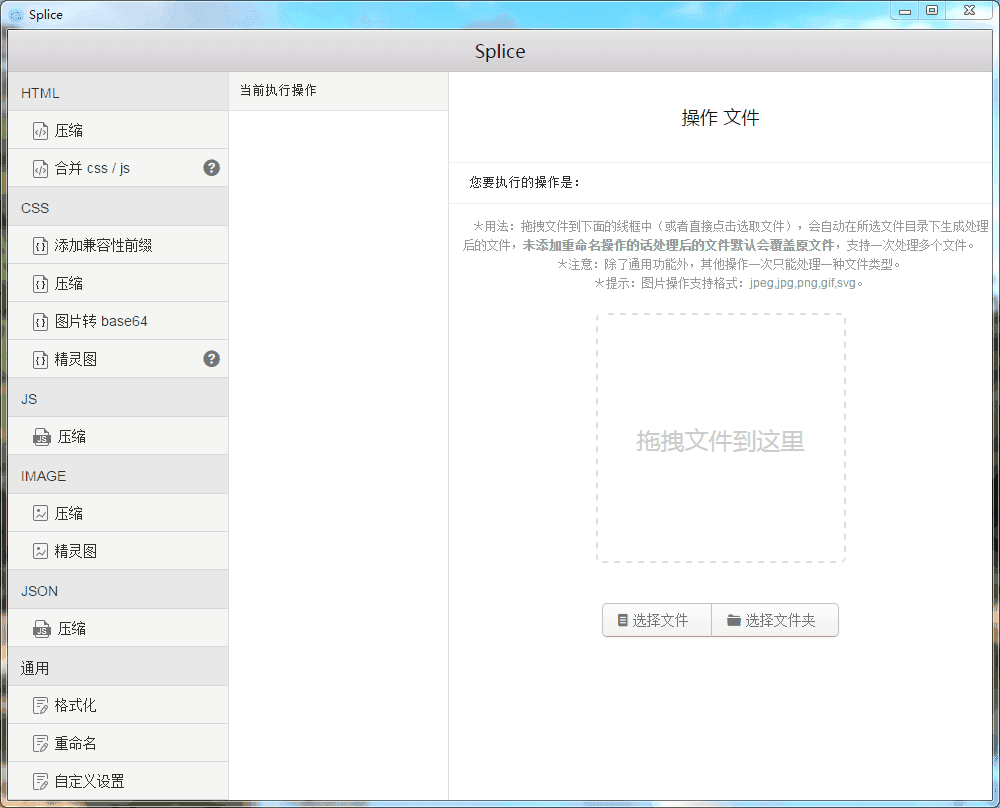Click the 图片转 base64 icon
Screen dimensions: 1000x808
point(40,321)
